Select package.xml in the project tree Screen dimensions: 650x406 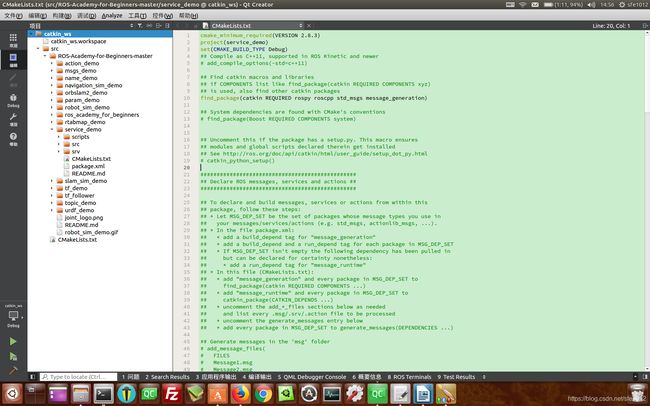(x=88, y=166)
